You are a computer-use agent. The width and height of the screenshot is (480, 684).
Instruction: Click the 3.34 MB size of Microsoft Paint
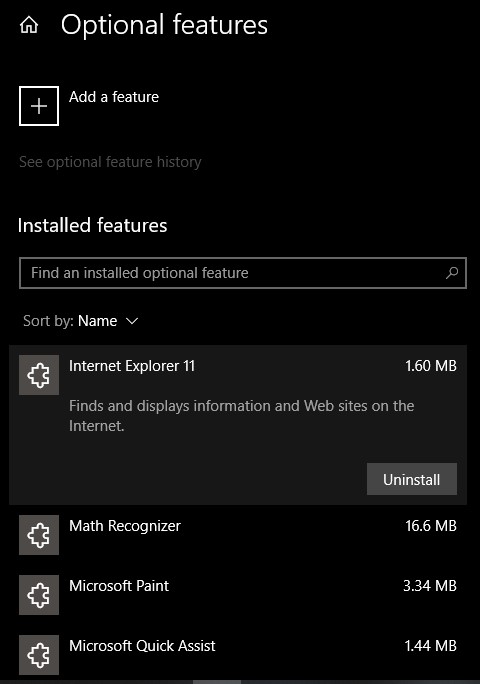point(430,586)
